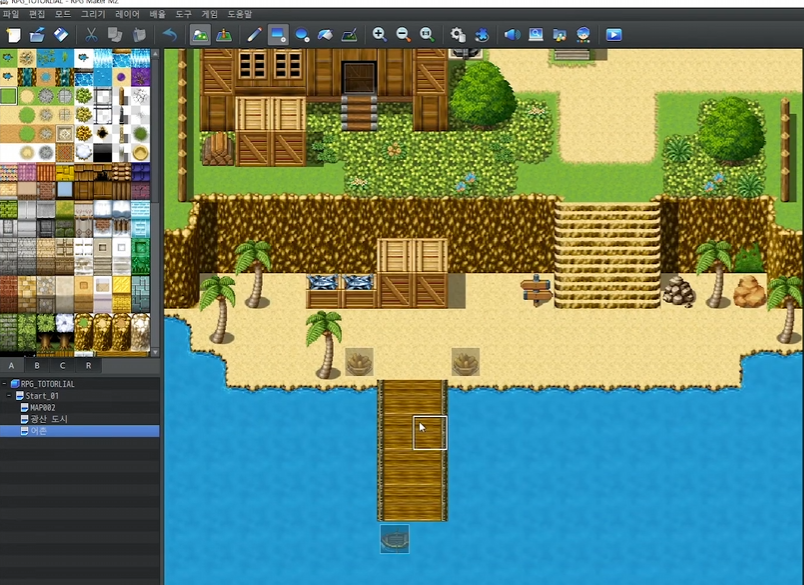
Task: Open the Event Searcher icon
Action: point(536,35)
